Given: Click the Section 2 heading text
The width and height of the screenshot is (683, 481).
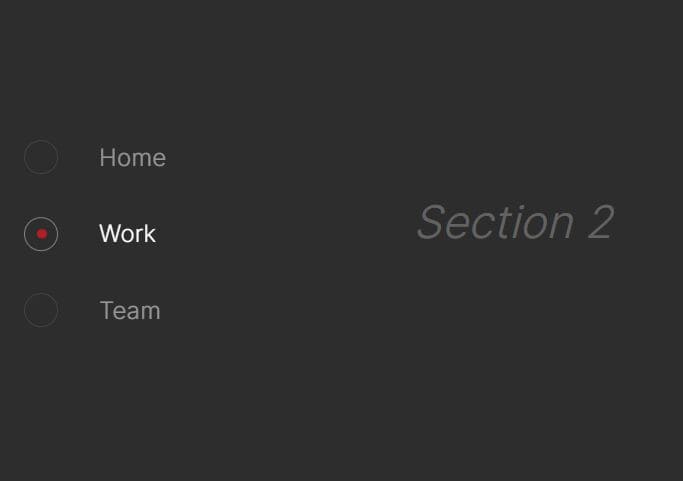Looking at the screenshot, I should 516,222.
